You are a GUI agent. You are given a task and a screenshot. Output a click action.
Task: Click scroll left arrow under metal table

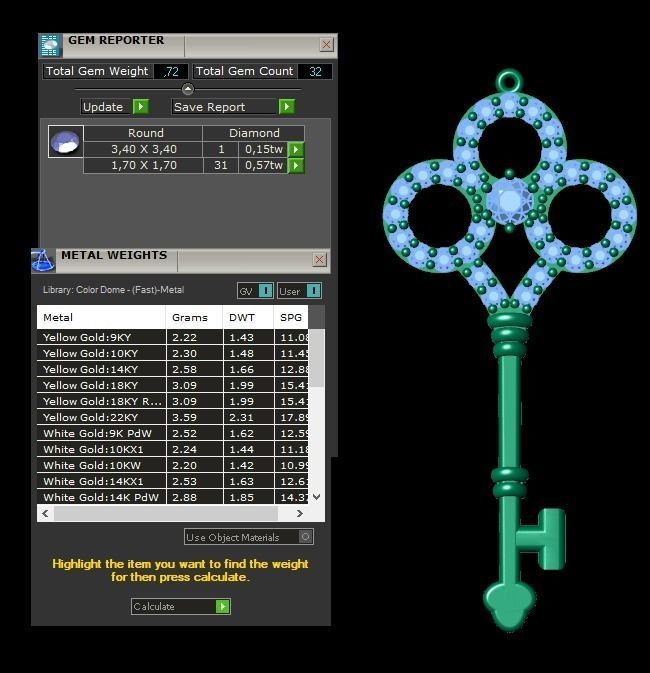(45, 513)
